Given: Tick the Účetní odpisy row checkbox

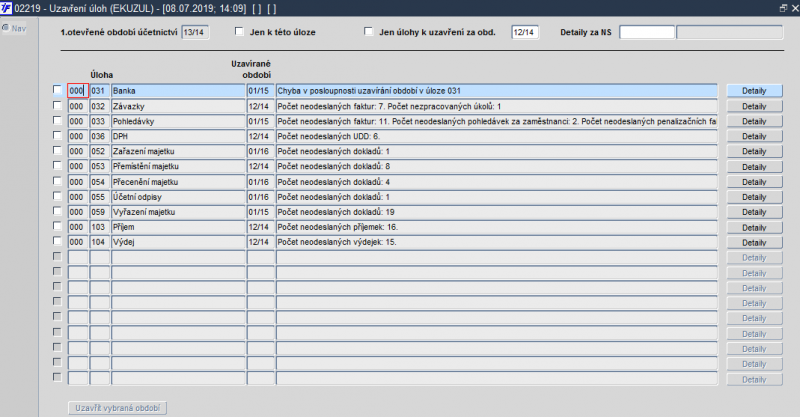Looking at the screenshot, I should [57, 196].
